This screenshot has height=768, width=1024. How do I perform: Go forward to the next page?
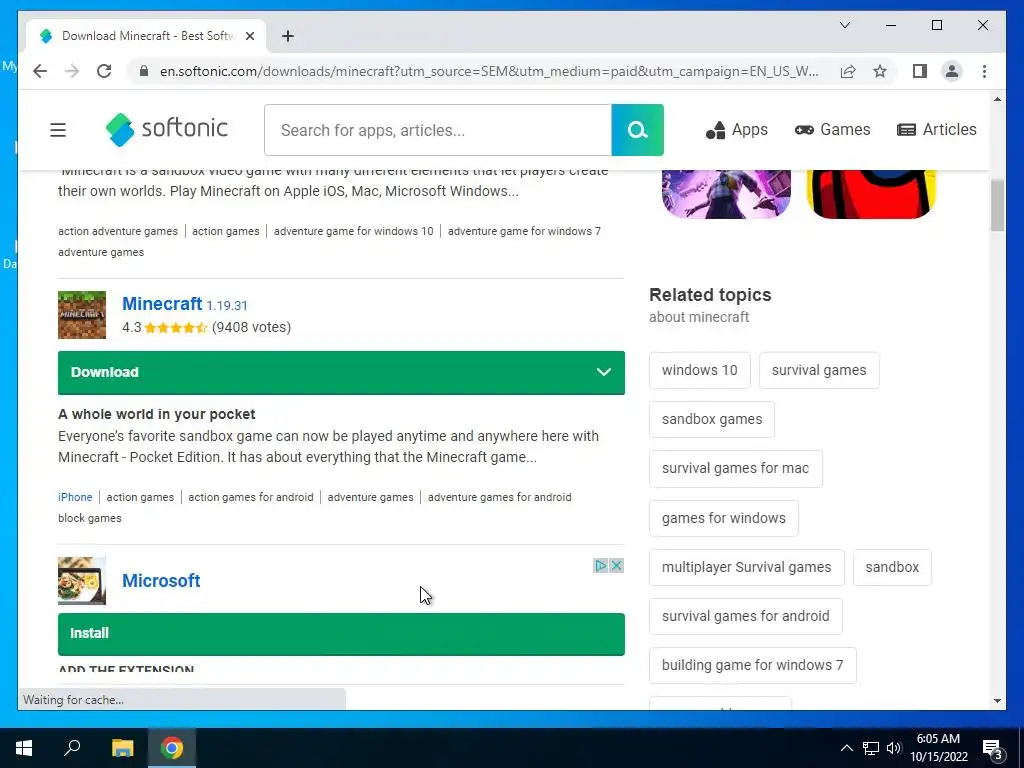[x=72, y=71]
